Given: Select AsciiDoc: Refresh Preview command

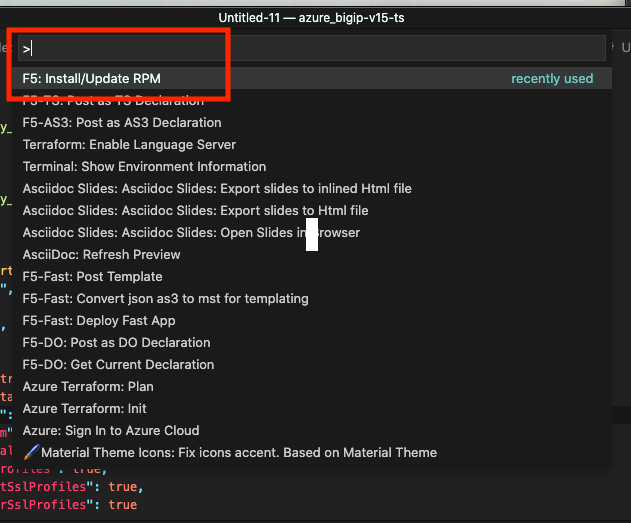Looking at the screenshot, I should 101,254.
